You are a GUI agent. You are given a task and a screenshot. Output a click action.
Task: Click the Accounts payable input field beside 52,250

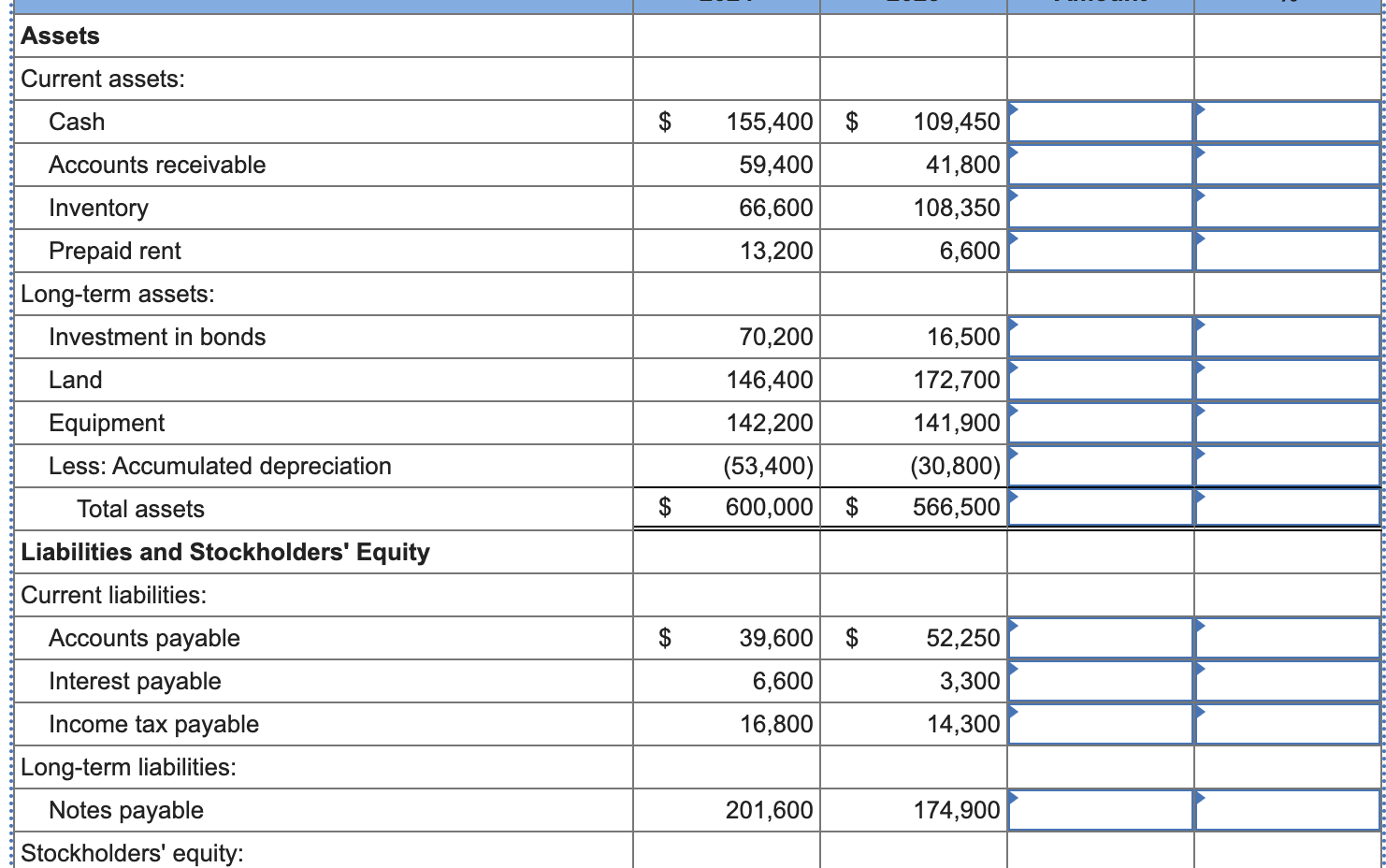pyautogui.click(x=1101, y=638)
